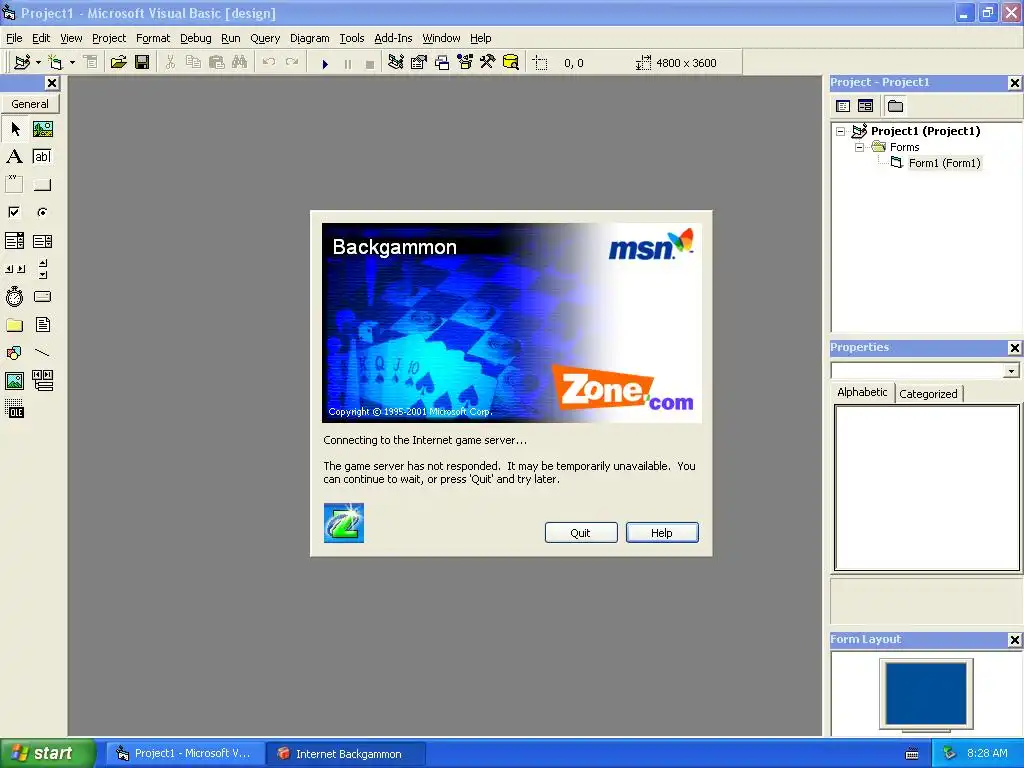
Task: Save the project with floppy icon
Action: click(142, 63)
